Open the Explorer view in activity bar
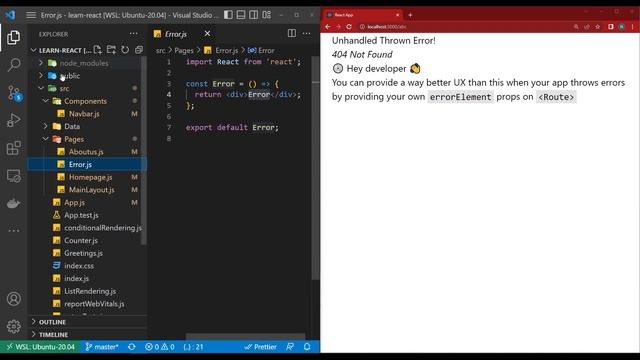 click(x=13, y=38)
